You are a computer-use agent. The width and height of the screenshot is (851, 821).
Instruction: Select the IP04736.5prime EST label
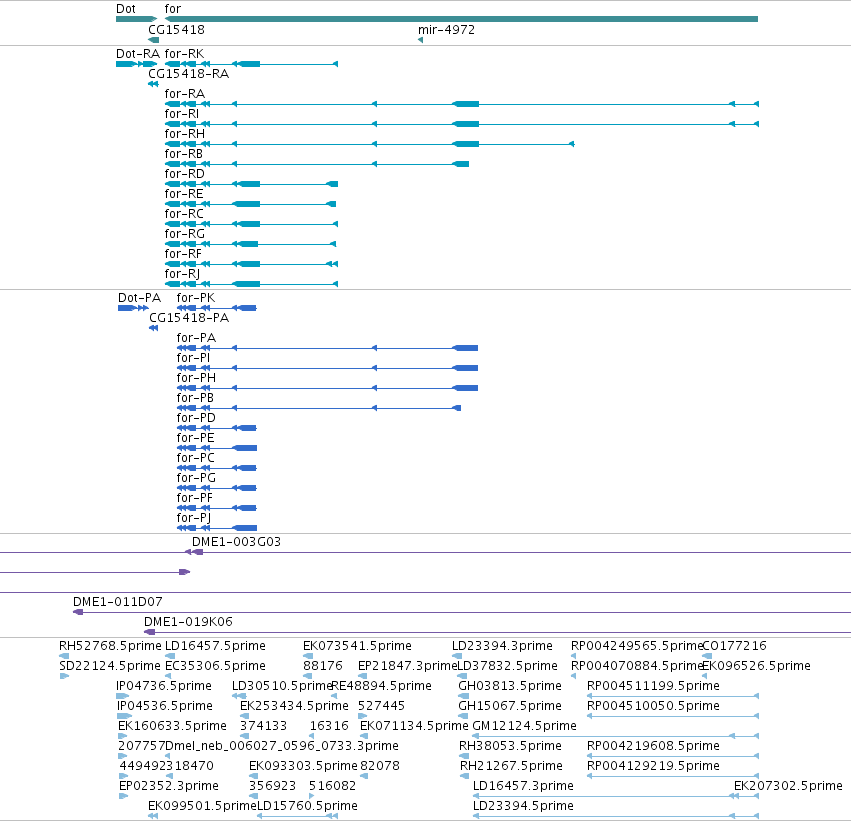pyautogui.click(x=164, y=686)
